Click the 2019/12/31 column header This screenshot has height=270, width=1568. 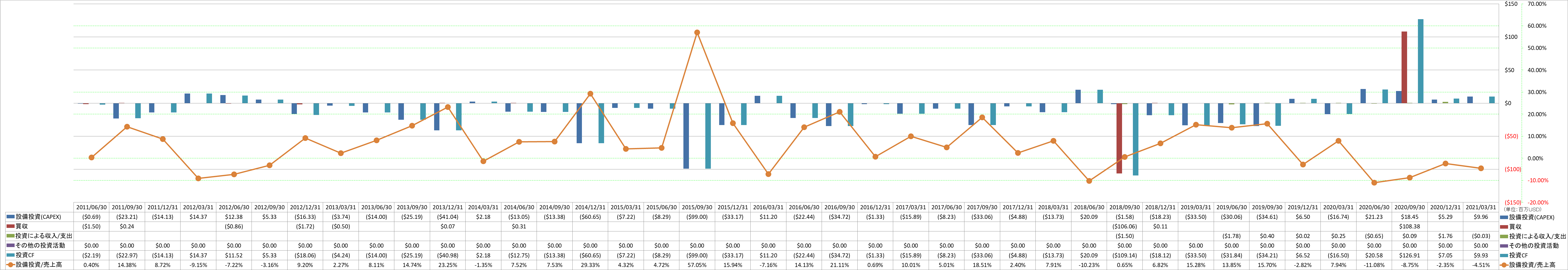click(1303, 207)
